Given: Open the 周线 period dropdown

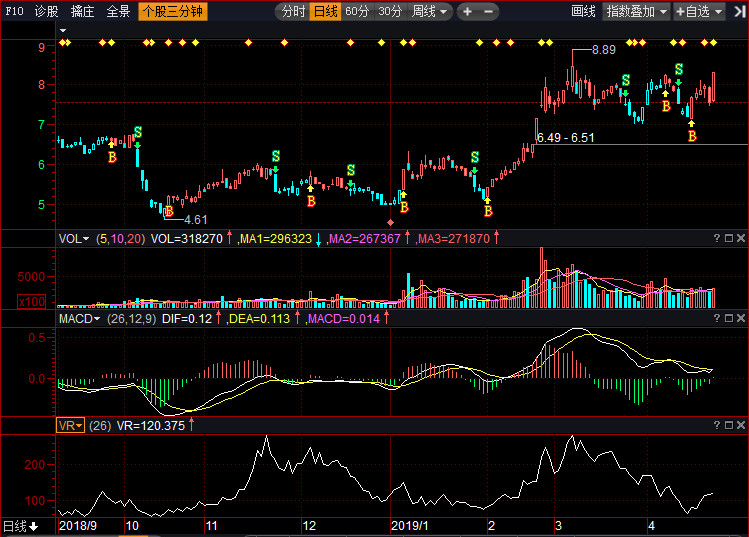Looking at the screenshot, I should tap(429, 11).
